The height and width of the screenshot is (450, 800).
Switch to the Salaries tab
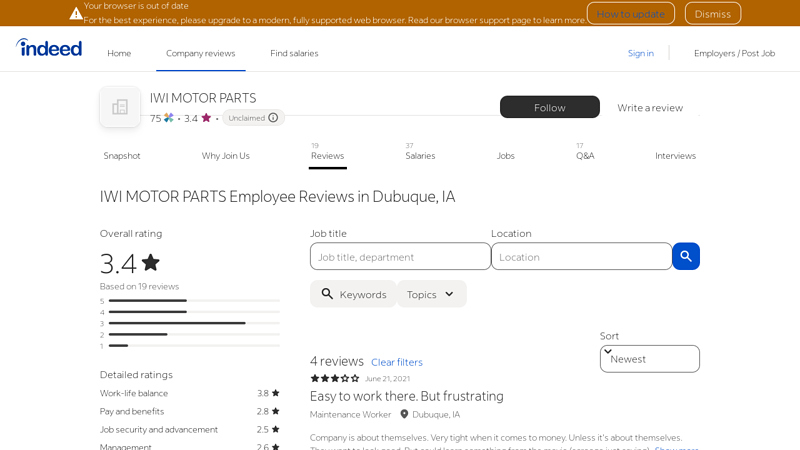[420, 155]
